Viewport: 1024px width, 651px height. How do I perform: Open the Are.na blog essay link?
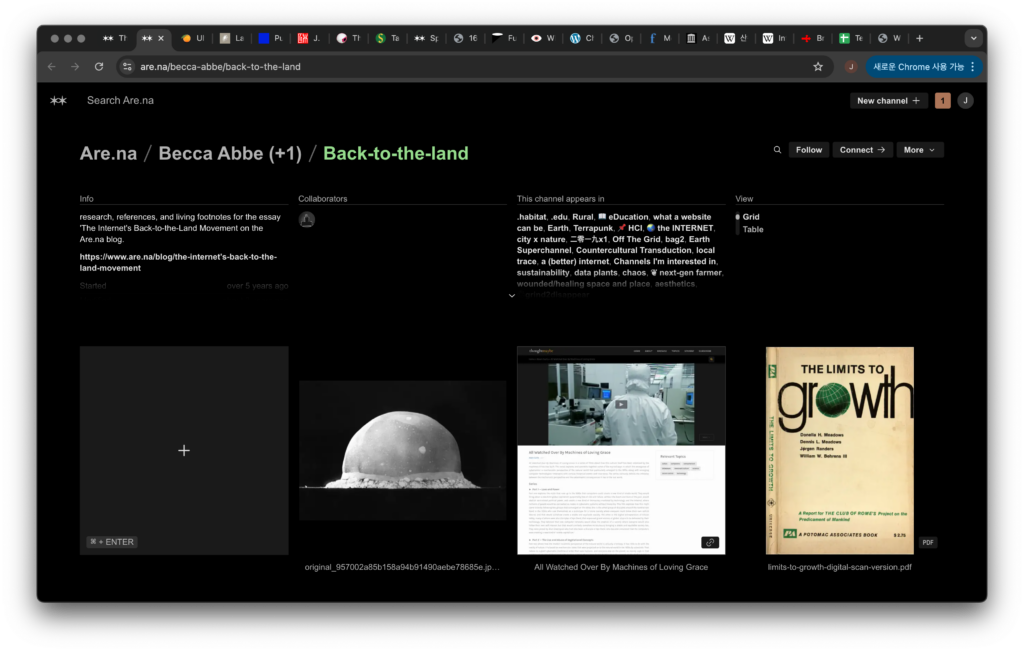178,262
